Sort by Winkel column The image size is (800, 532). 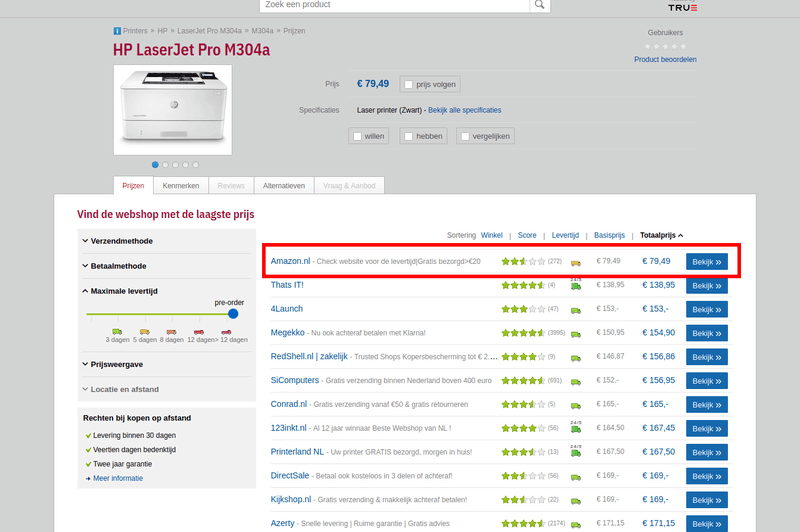coord(491,235)
